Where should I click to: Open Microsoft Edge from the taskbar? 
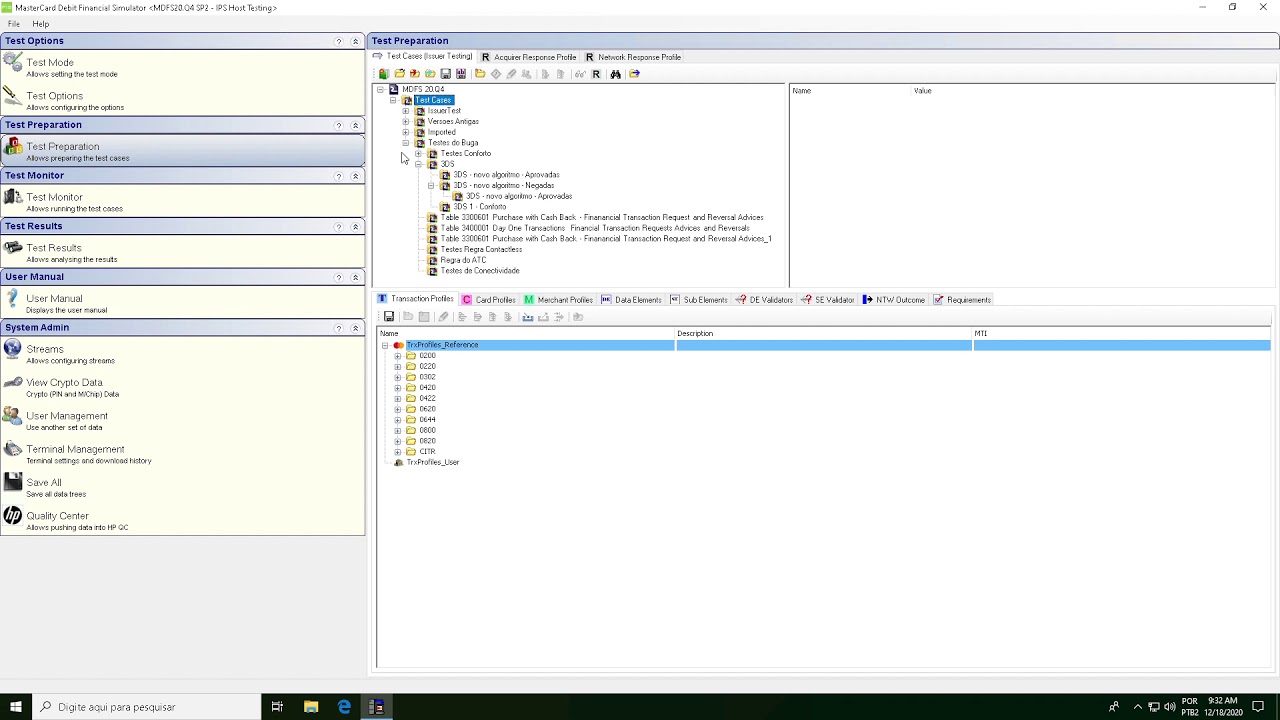point(344,707)
